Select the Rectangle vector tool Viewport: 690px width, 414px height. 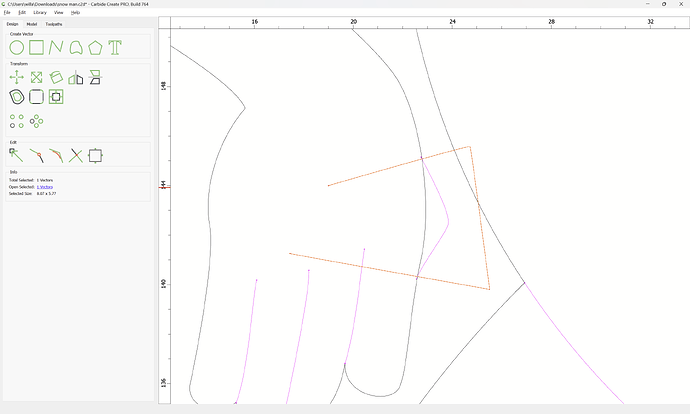pos(36,48)
